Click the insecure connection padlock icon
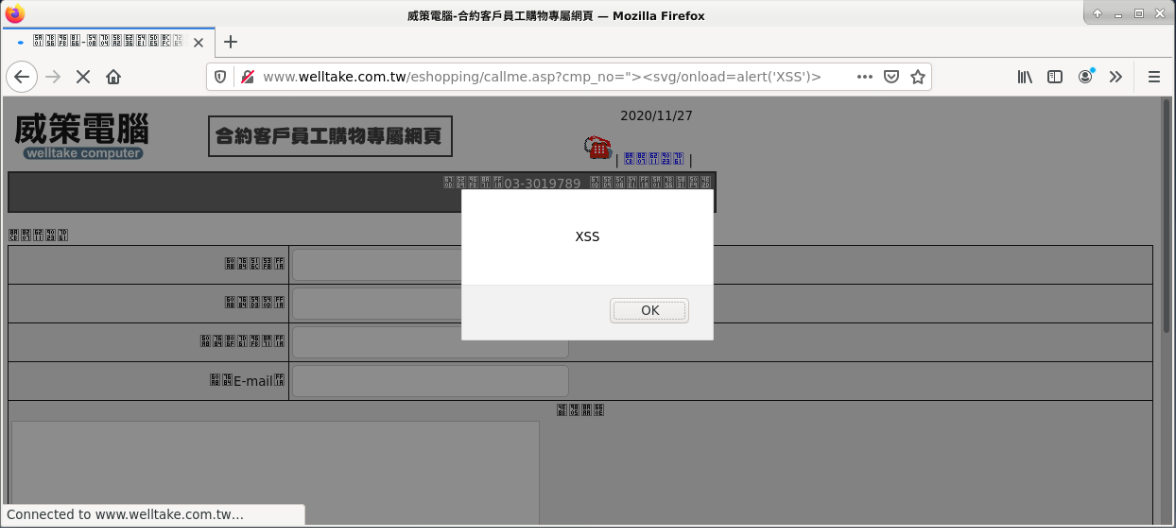The image size is (1176, 528). click(x=247, y=76)
